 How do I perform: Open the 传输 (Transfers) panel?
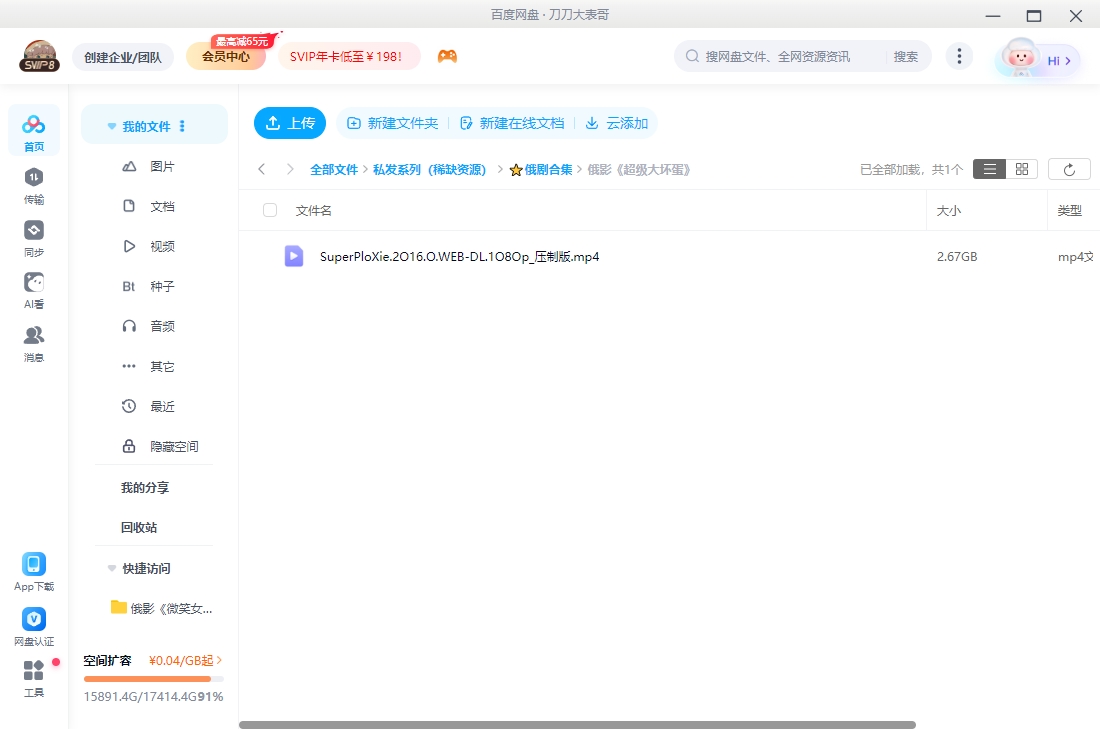click(x=33, y=186)
